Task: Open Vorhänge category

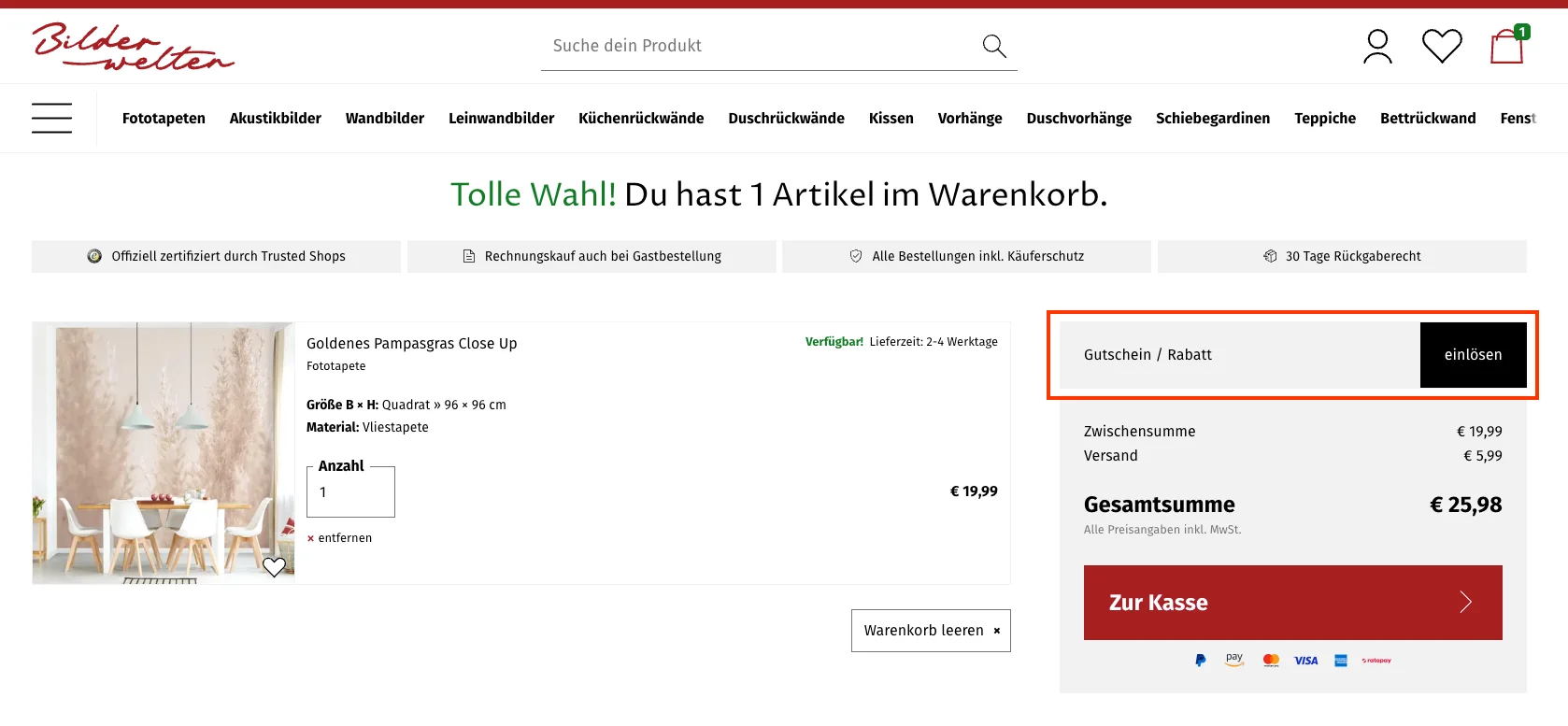Action: (x=970, y=118)
